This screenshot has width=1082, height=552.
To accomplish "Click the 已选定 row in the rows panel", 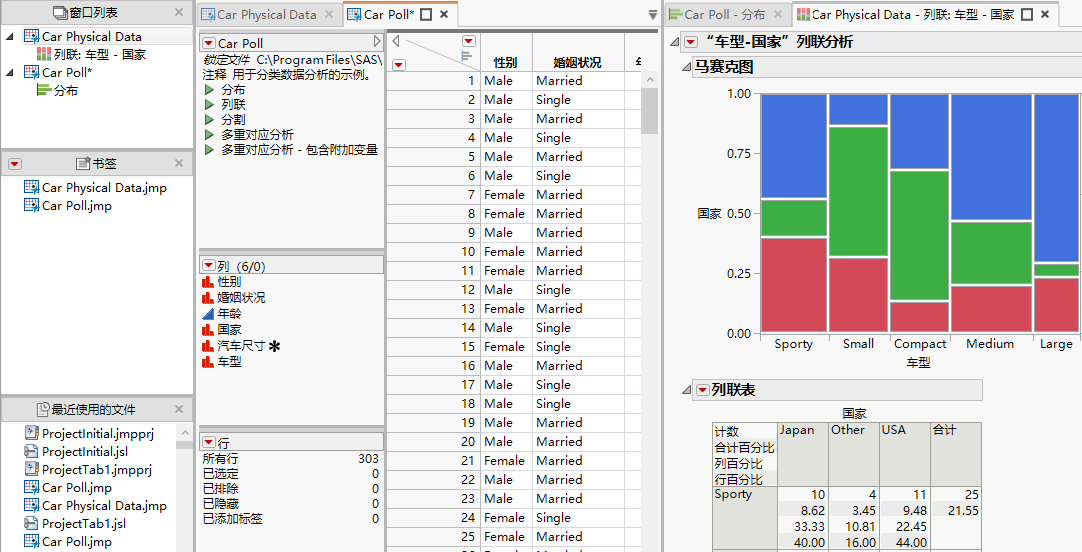I will pyautogui.click(x=291, y=474).
